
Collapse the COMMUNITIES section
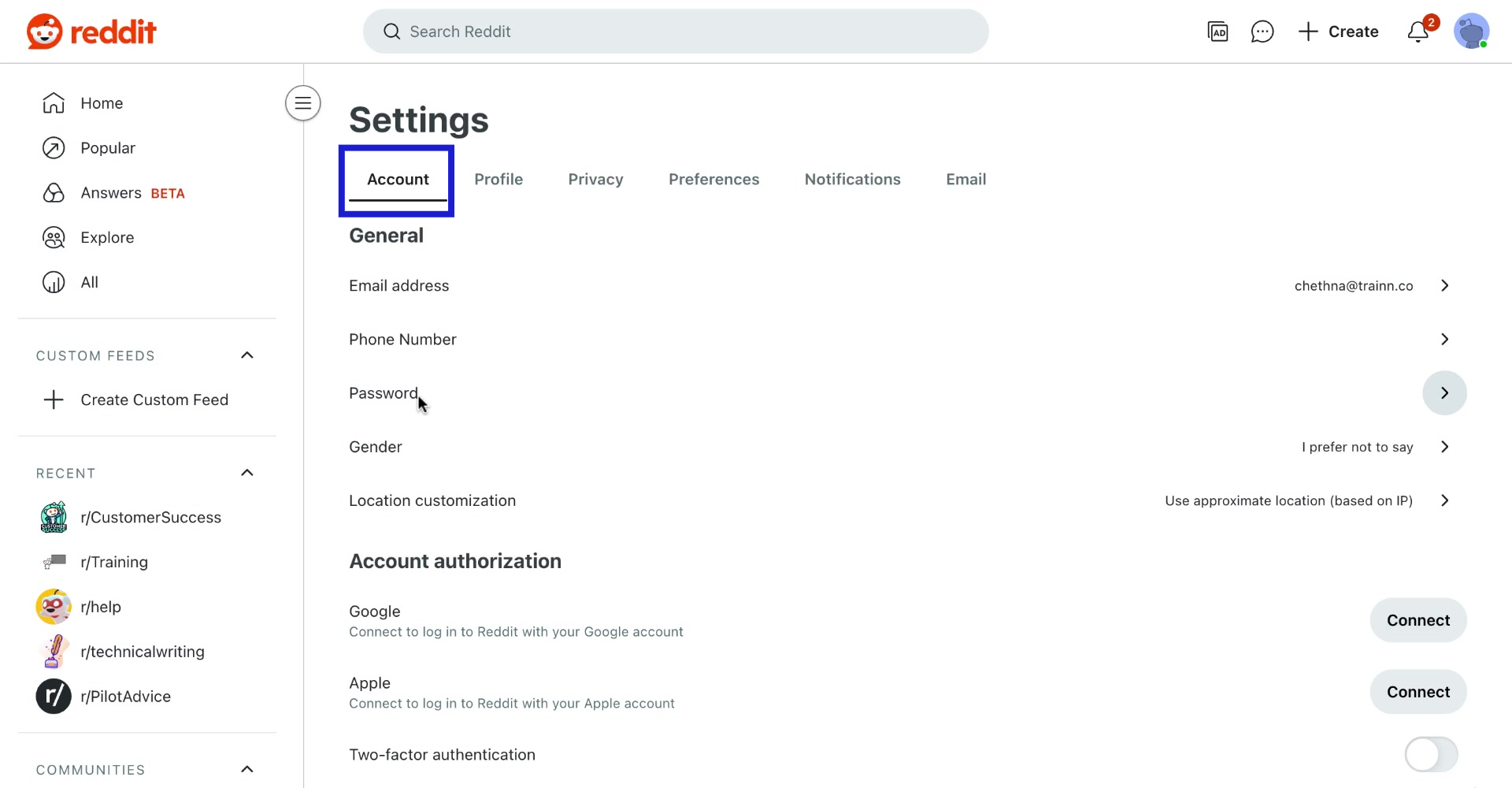(246, 769)
